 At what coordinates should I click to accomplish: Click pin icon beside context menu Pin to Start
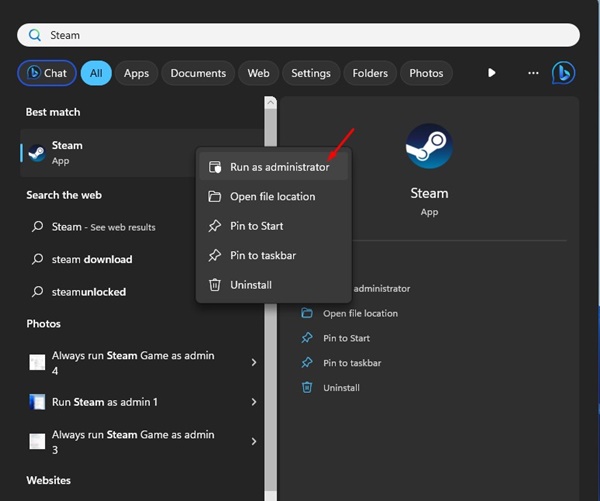(215, 226)
